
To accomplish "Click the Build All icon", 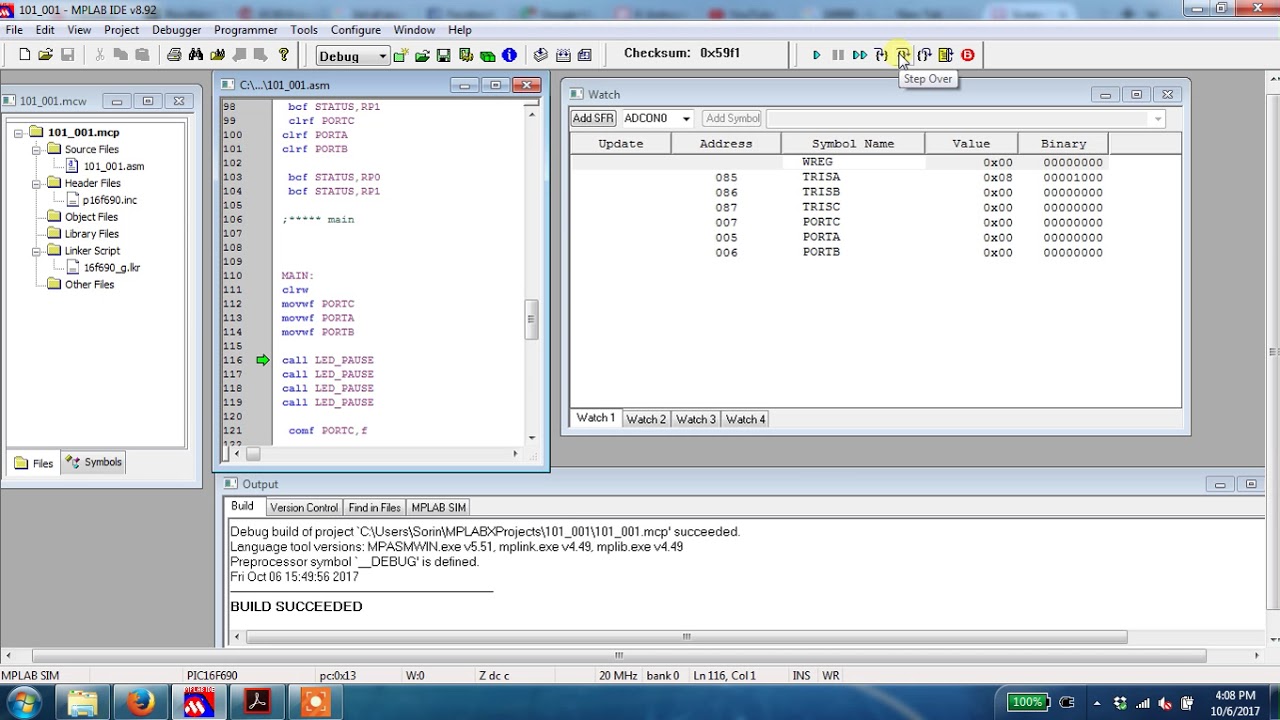I will click(563, 55).
